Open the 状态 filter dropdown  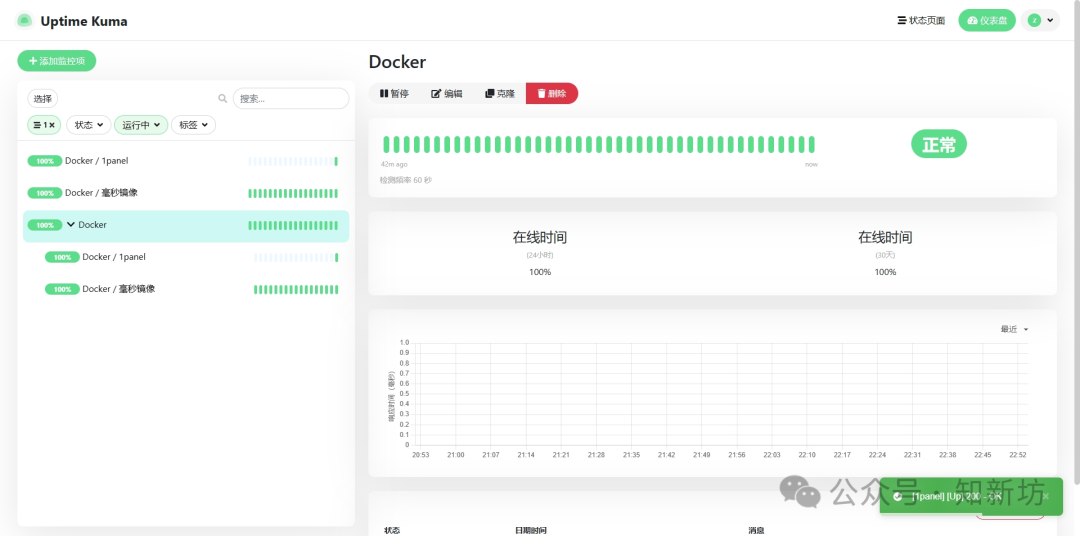(x=88, y=125)
